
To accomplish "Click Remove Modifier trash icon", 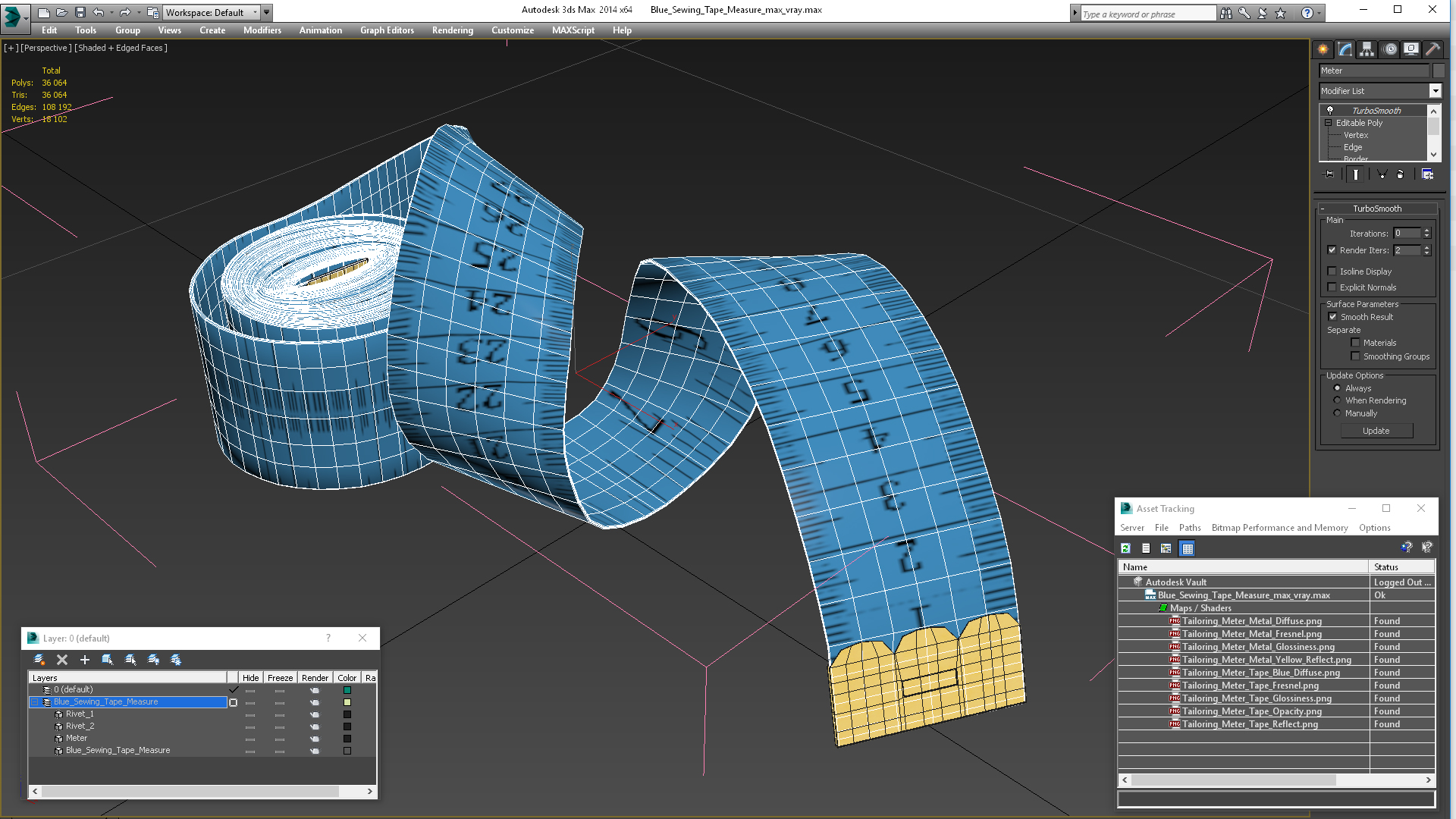I will point(1400,174).
